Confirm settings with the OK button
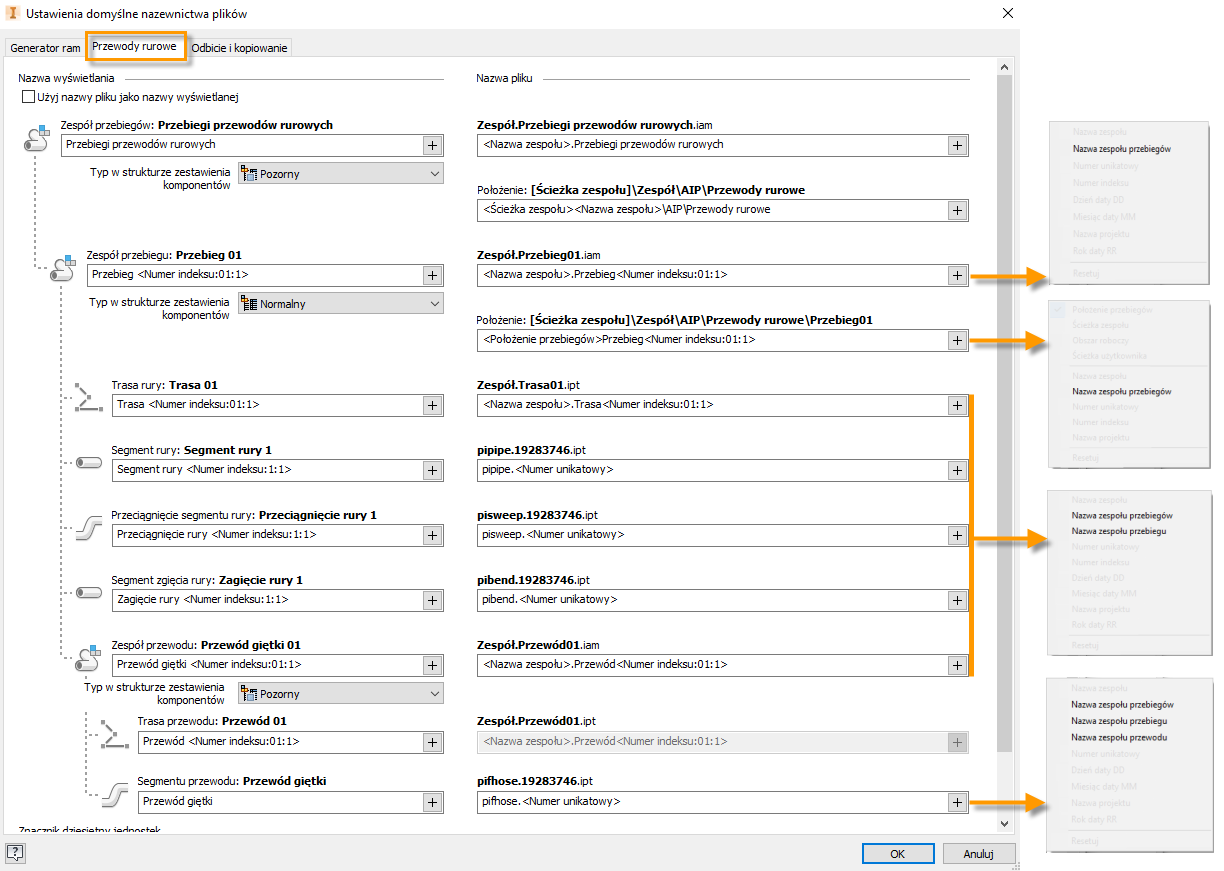1224x871 pixels. 898,854
